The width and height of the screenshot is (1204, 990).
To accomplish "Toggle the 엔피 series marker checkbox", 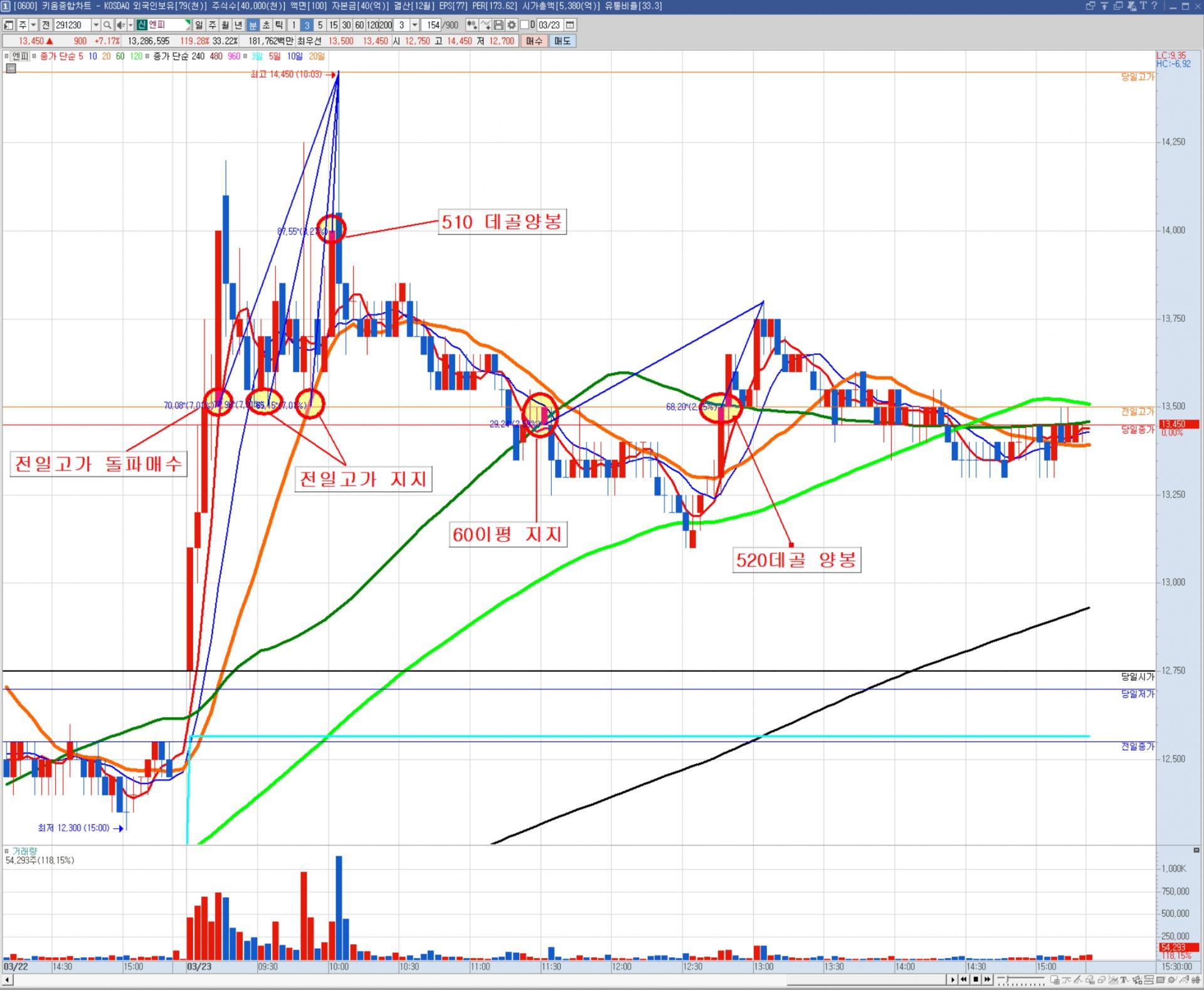I will click(8, 56).
